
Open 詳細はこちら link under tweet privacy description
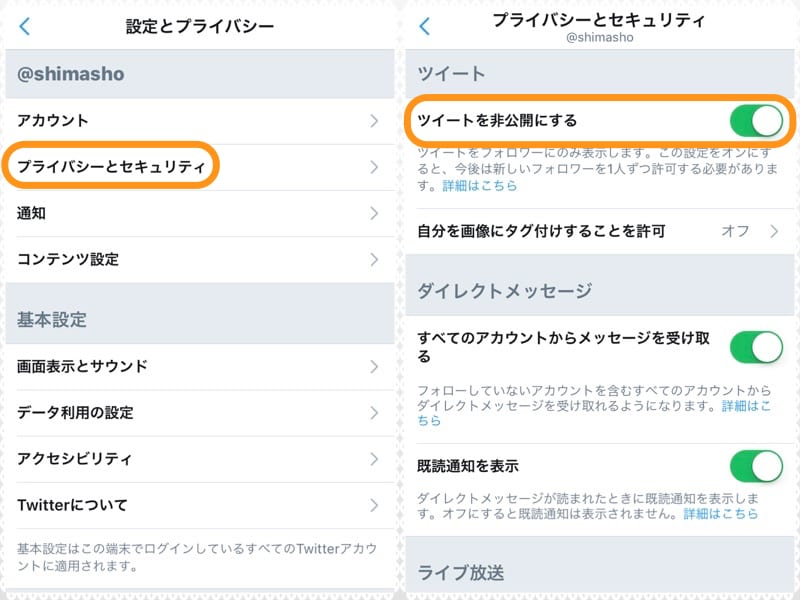(x=478, y=186)
